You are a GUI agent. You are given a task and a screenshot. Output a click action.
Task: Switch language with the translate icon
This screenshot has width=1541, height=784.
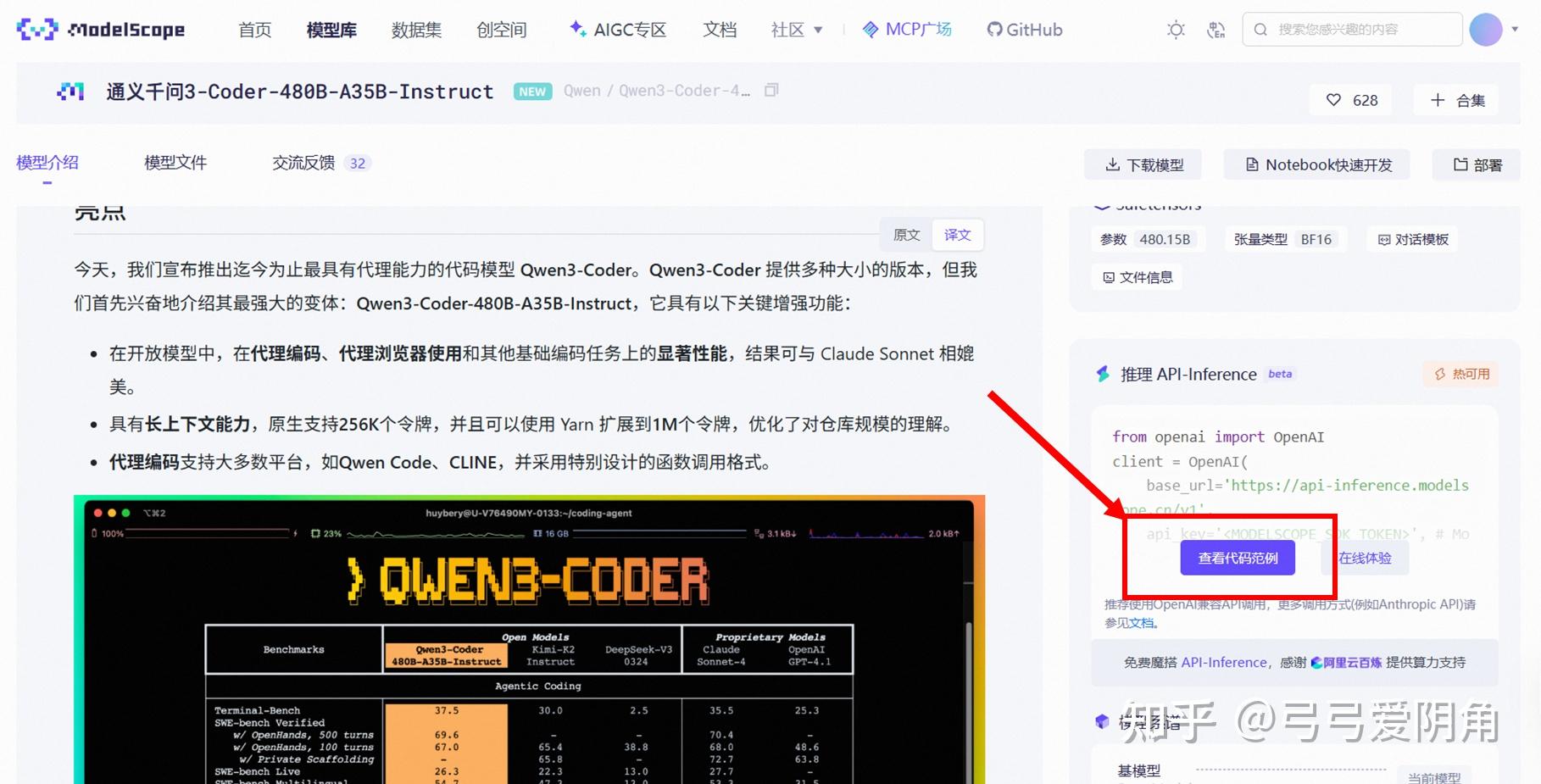(x=1216, y=30)
